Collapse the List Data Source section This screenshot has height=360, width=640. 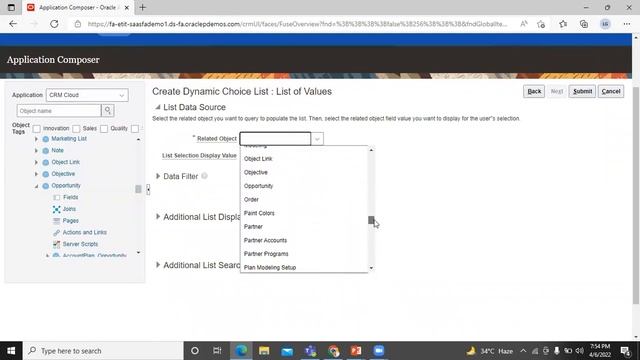158,107
